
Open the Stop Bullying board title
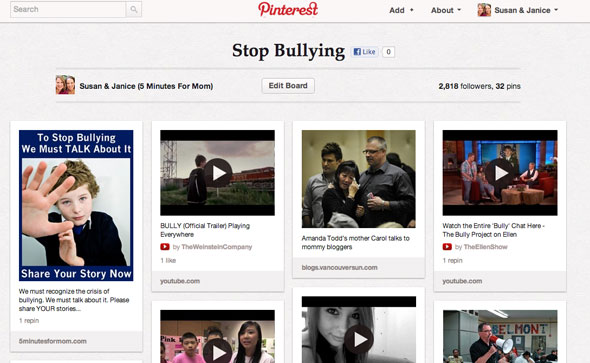click(x=288, y=51)
